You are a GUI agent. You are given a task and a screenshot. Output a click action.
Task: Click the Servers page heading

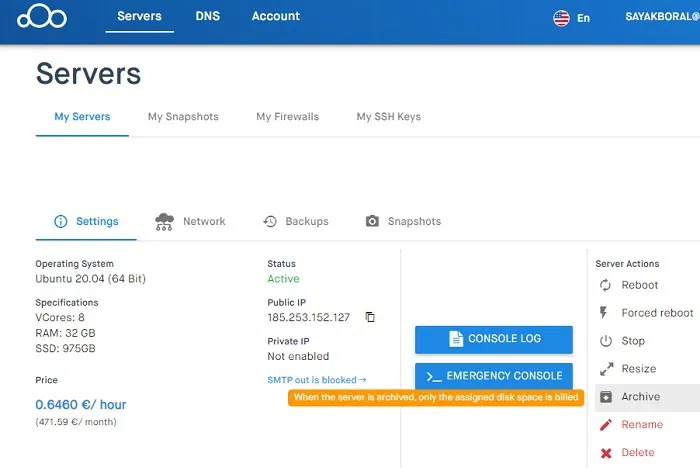tap(88, 74)
